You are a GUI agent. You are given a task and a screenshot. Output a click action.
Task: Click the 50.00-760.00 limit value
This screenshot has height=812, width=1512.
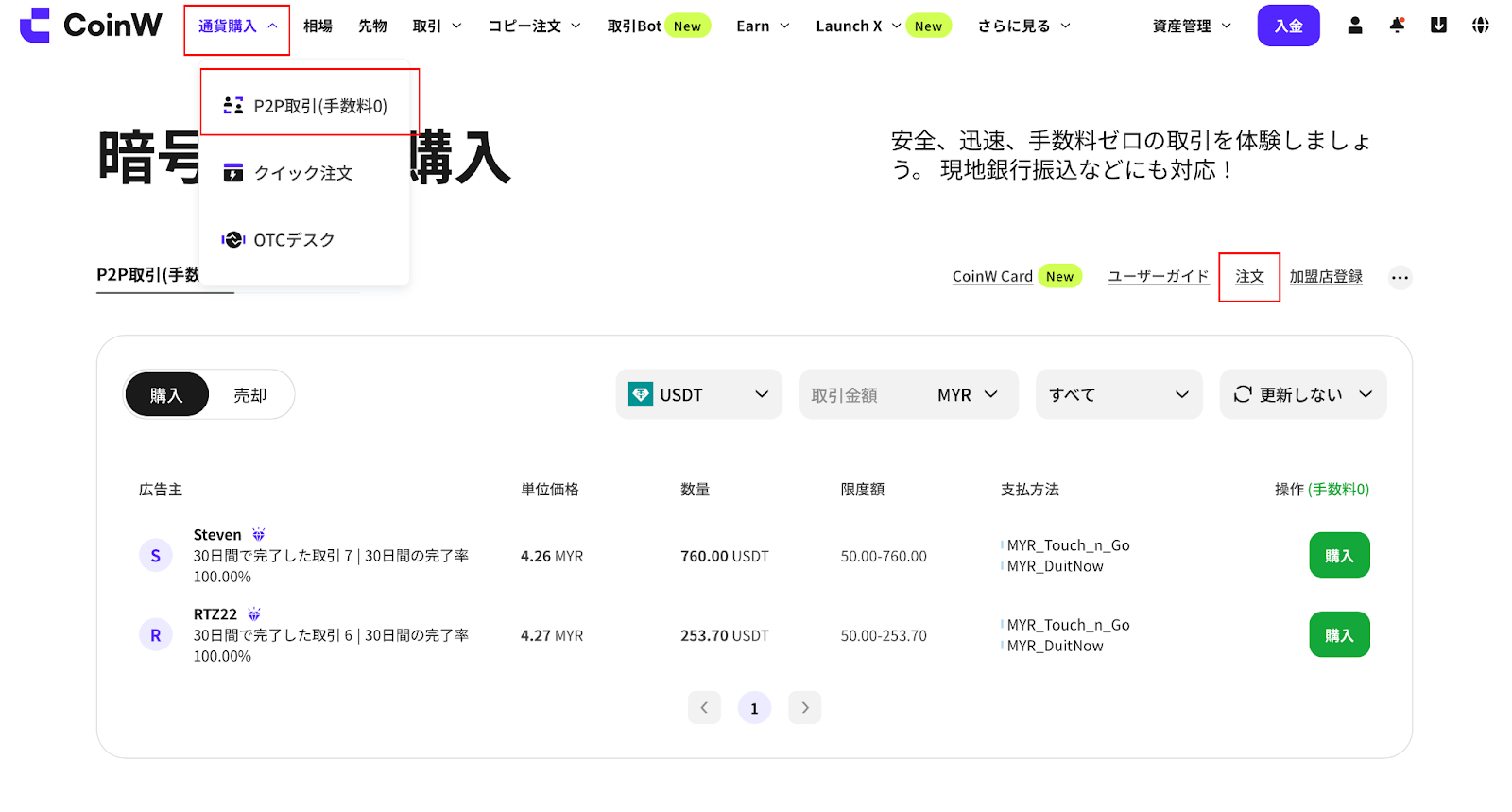(x=884, y=557)
